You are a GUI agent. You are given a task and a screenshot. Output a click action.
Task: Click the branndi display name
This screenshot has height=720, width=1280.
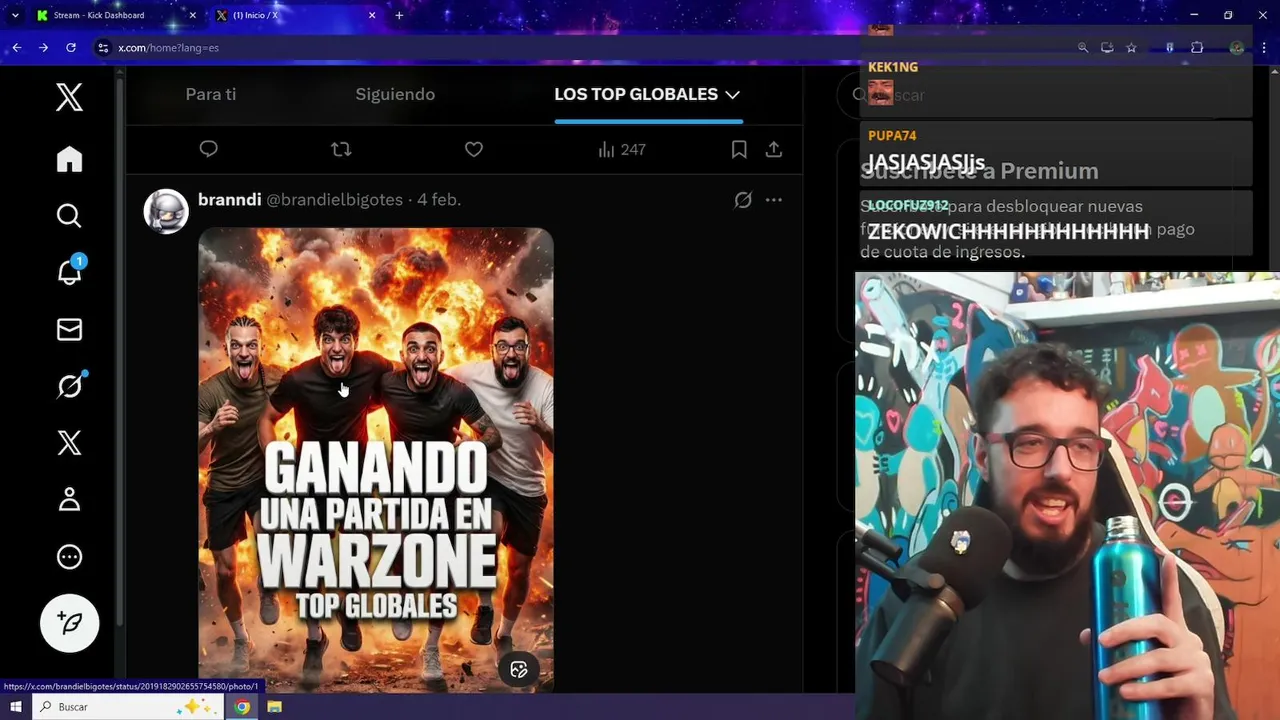point(229,200)
